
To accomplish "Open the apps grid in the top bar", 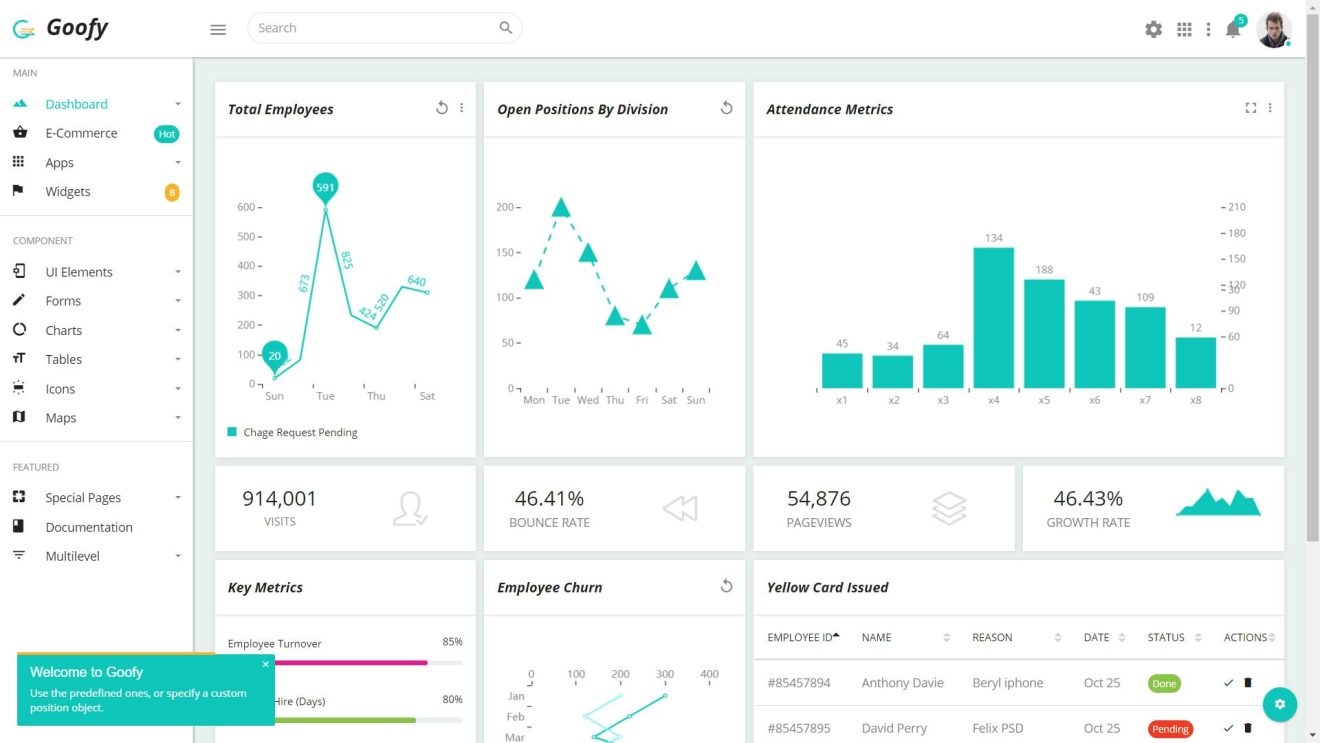I will [1184, 29].
